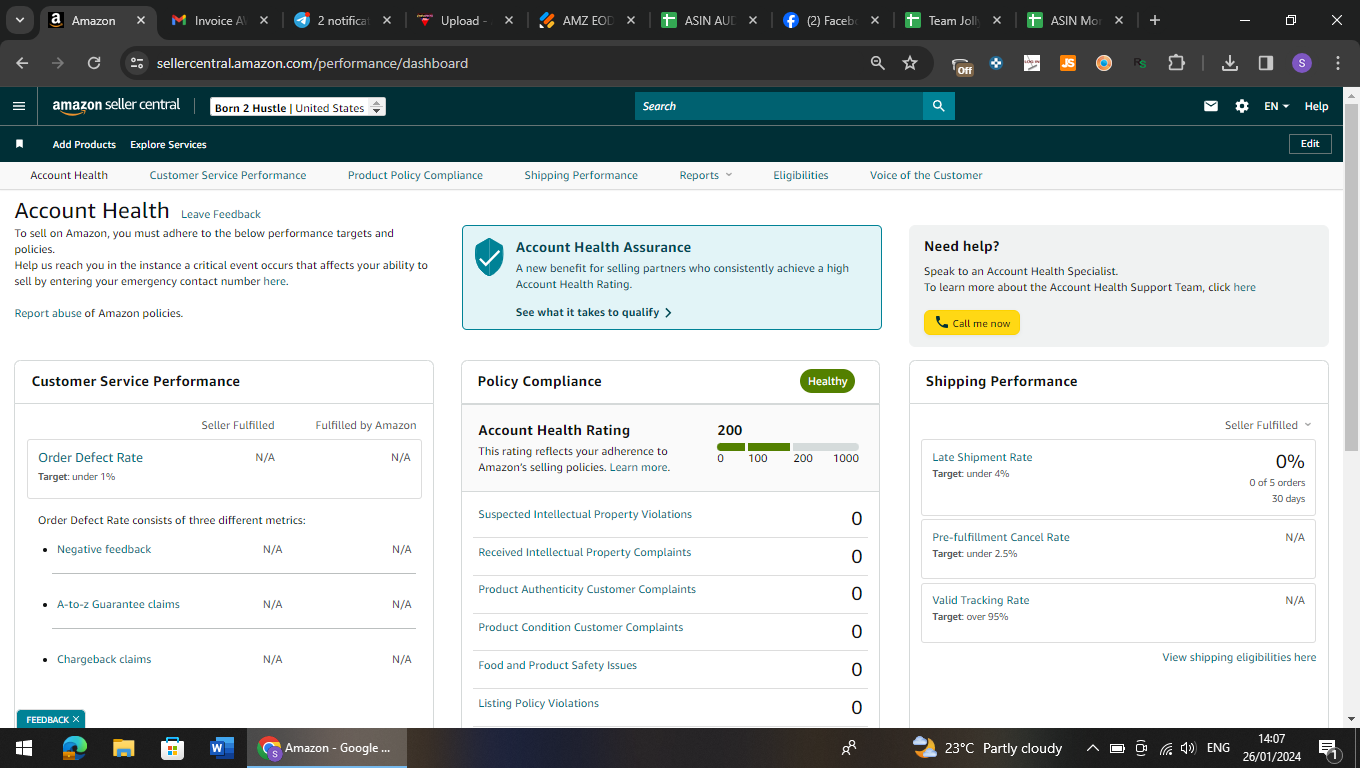Click Explore Services
Screen dimensions: 1360x768
(168, 144)
